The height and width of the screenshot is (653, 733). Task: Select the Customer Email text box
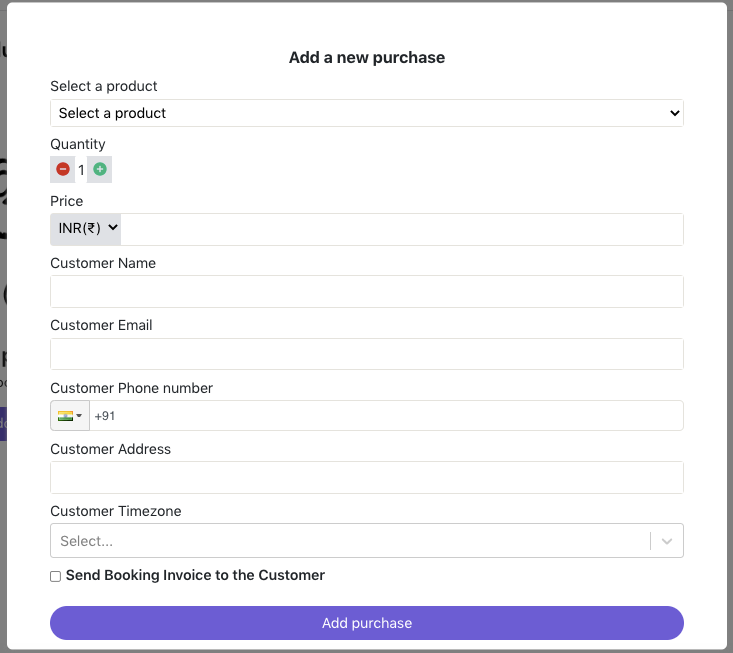[367, 353]
